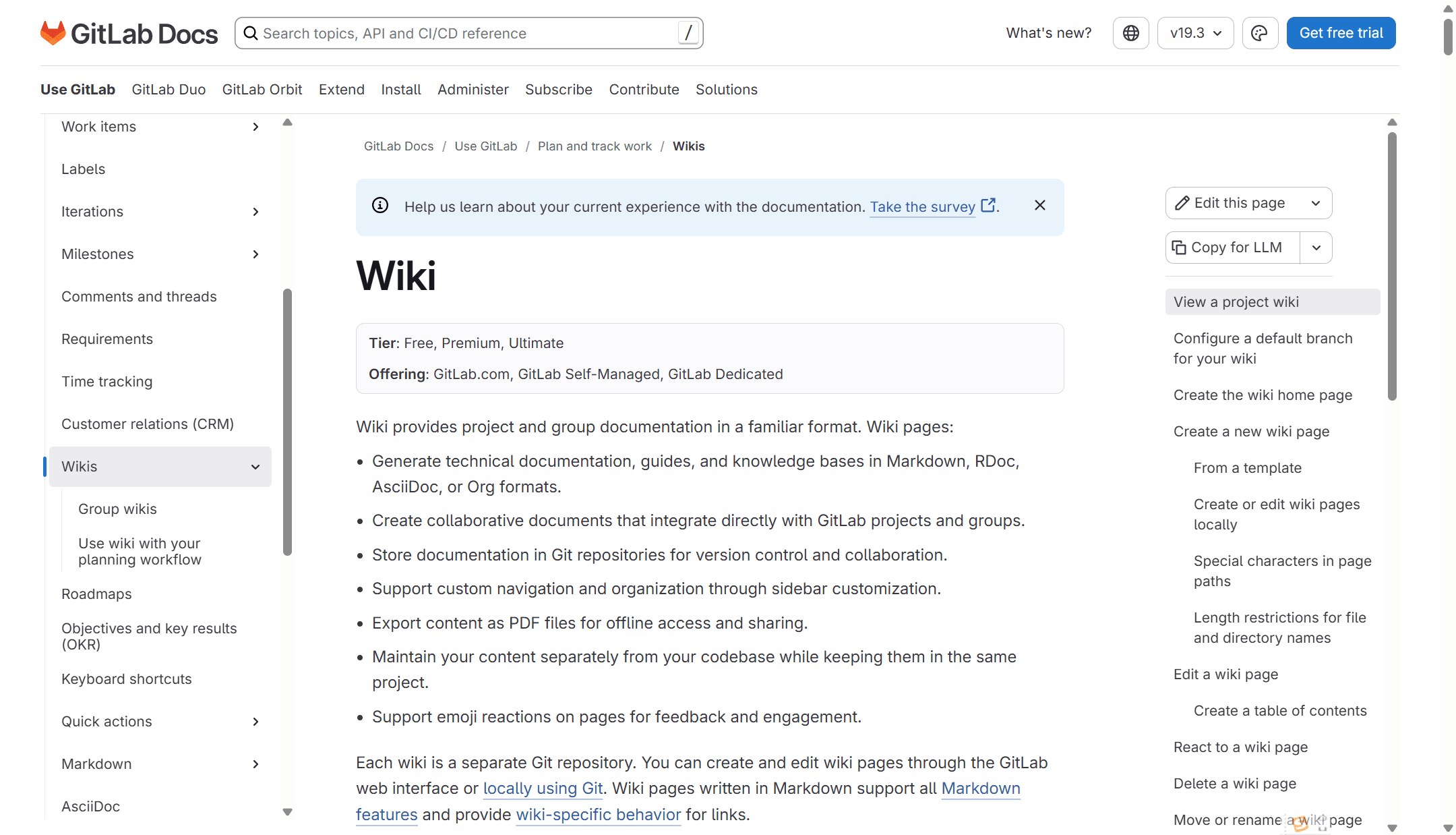The height and width of the screenshot is (835, 1456).
Task: Click the GitLab Docs breadcrumb
Action: pyautogui.click(x=399, y=146)
